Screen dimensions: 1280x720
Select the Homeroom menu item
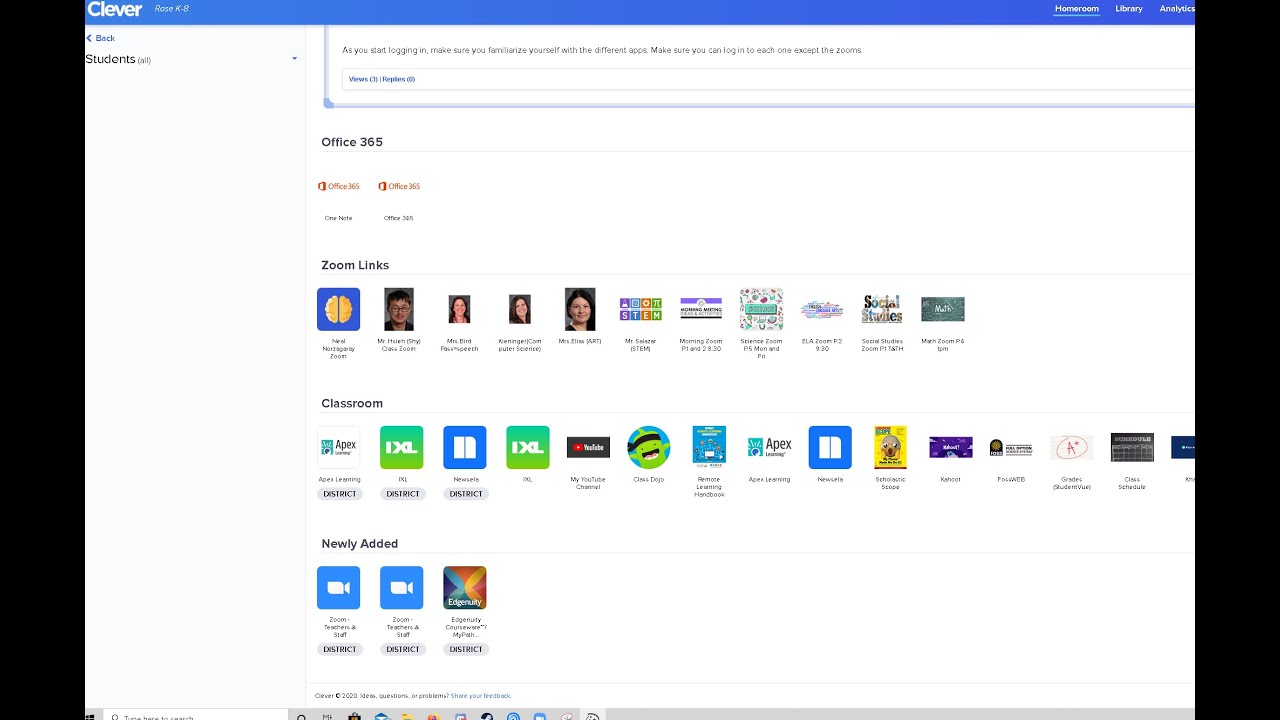1076,8
